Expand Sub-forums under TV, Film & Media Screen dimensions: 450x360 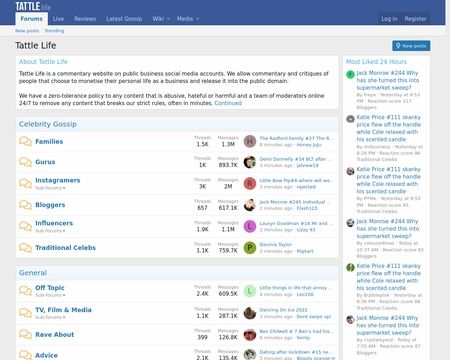50,317
